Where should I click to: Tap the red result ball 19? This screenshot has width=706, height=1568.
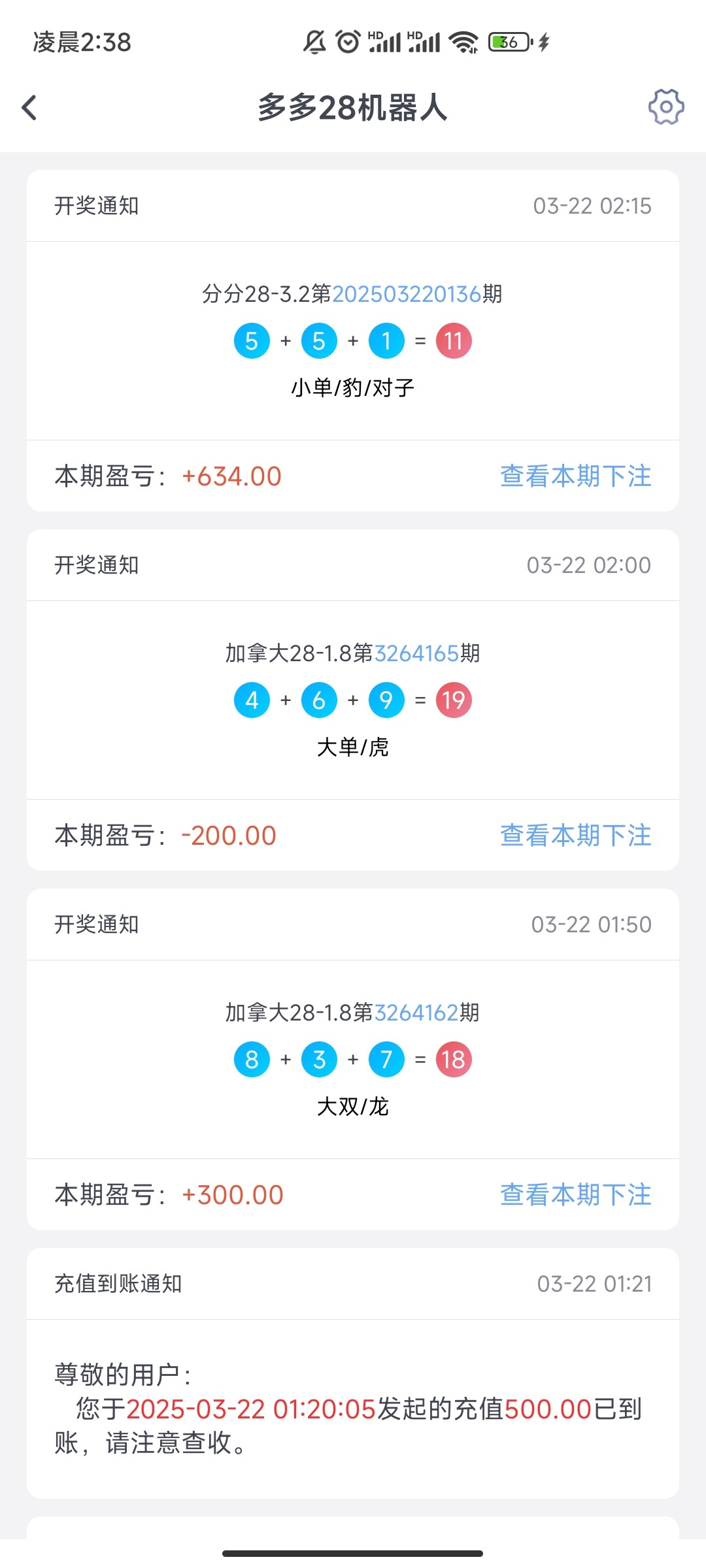click(x=454, y=700)
